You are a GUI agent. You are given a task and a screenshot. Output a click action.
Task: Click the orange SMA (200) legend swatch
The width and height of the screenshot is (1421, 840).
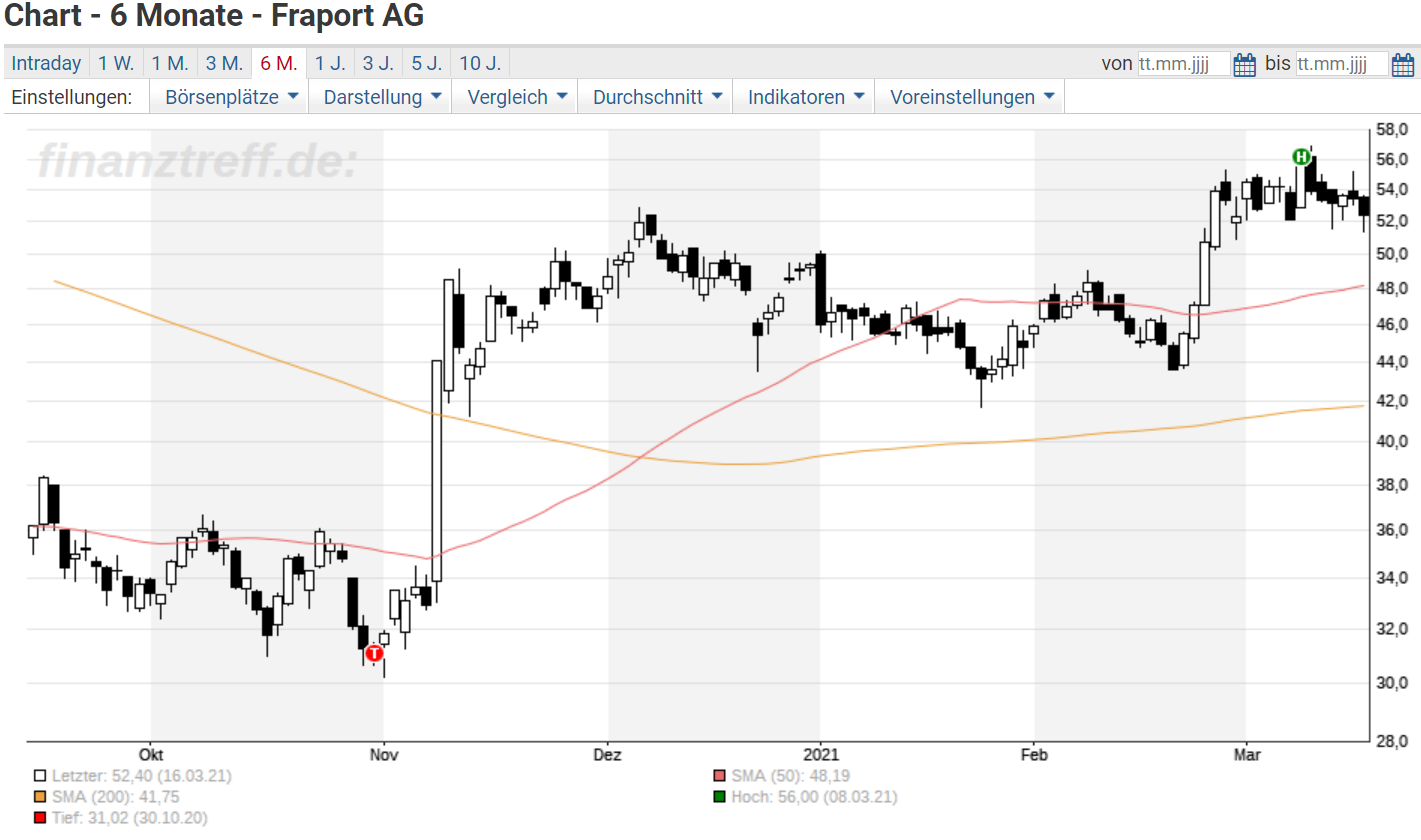pyautogui.click(x=39, y=797)
